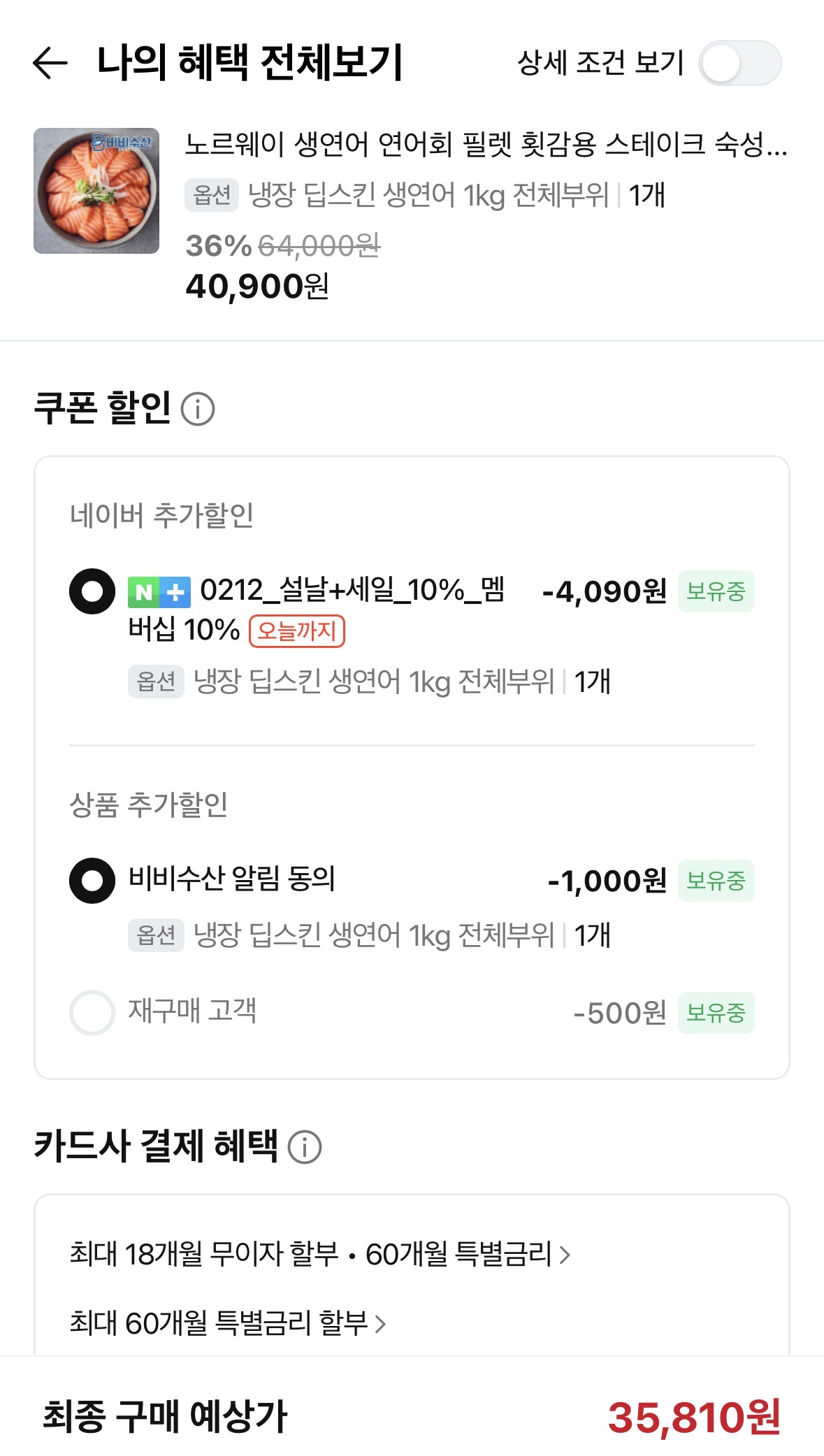Screen dimensions: 824x1456
Task: Click 보유중 badge beside the -4,090원 coupon
Action: coord(716,591)
